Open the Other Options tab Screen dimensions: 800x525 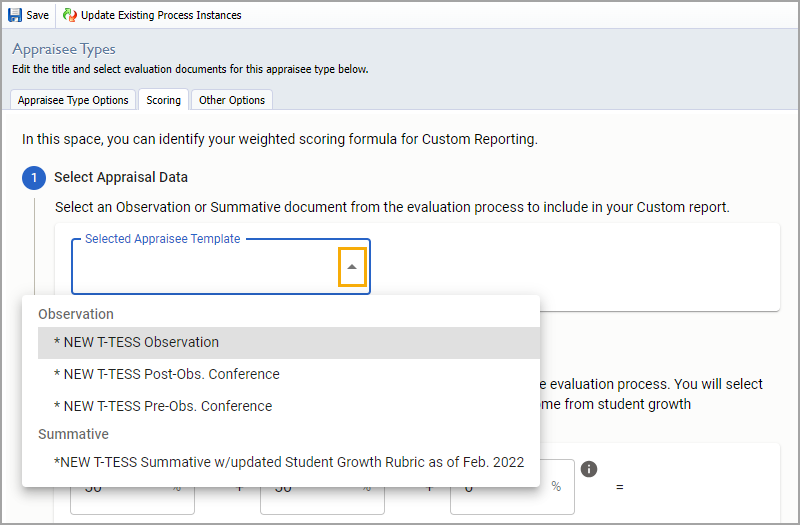click(x=232, y=99)
